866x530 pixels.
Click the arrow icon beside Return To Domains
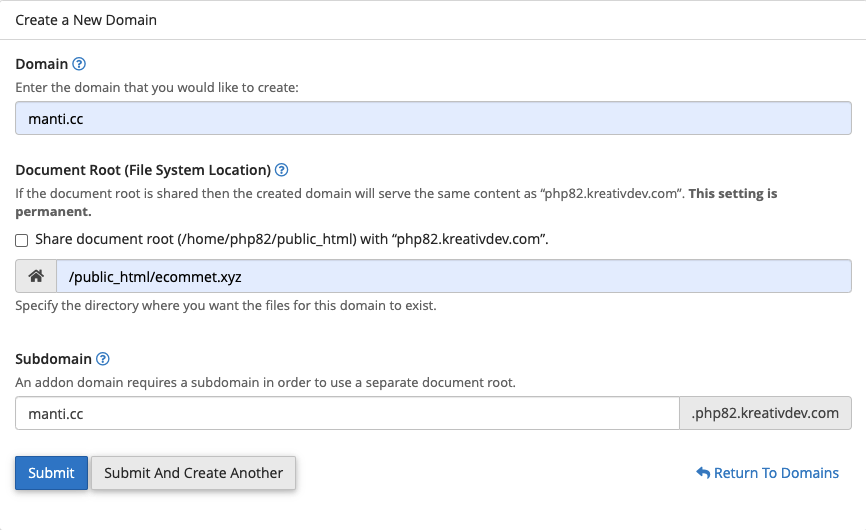click(x=703, y=473)
